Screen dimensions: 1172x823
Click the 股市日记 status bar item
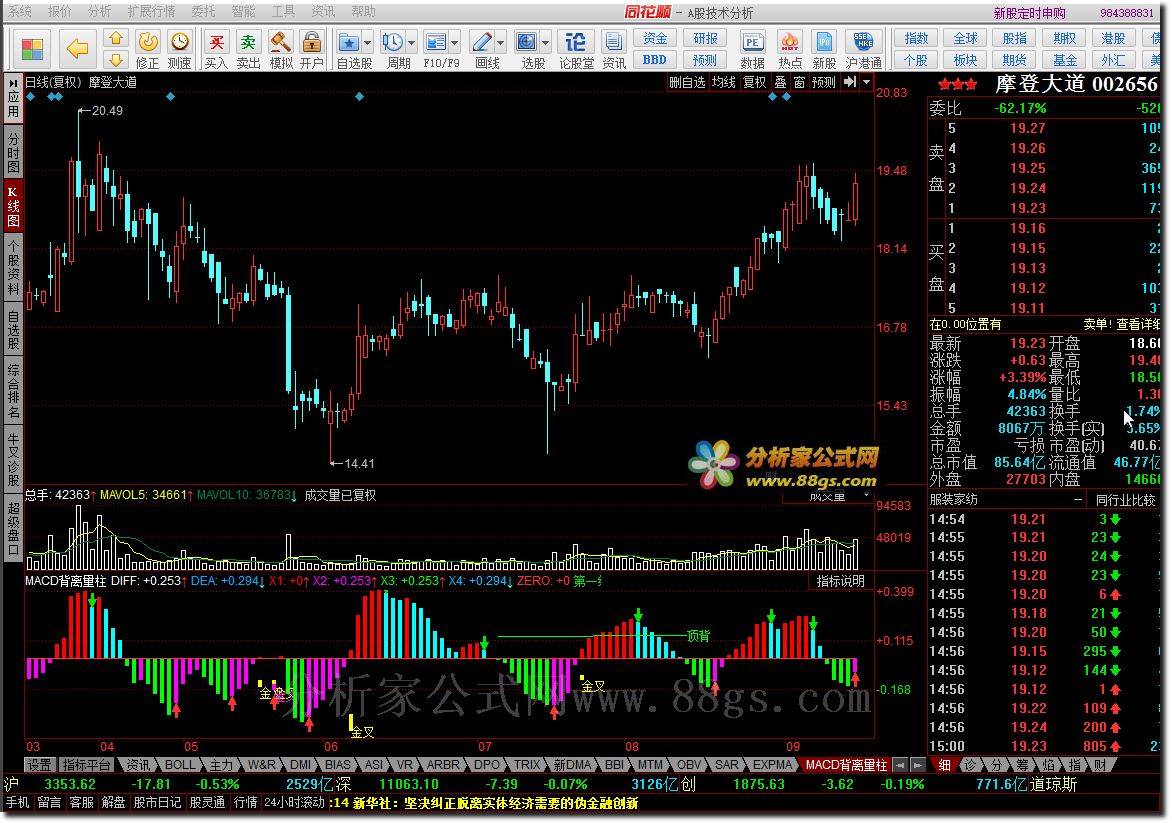tap(157, 803)
